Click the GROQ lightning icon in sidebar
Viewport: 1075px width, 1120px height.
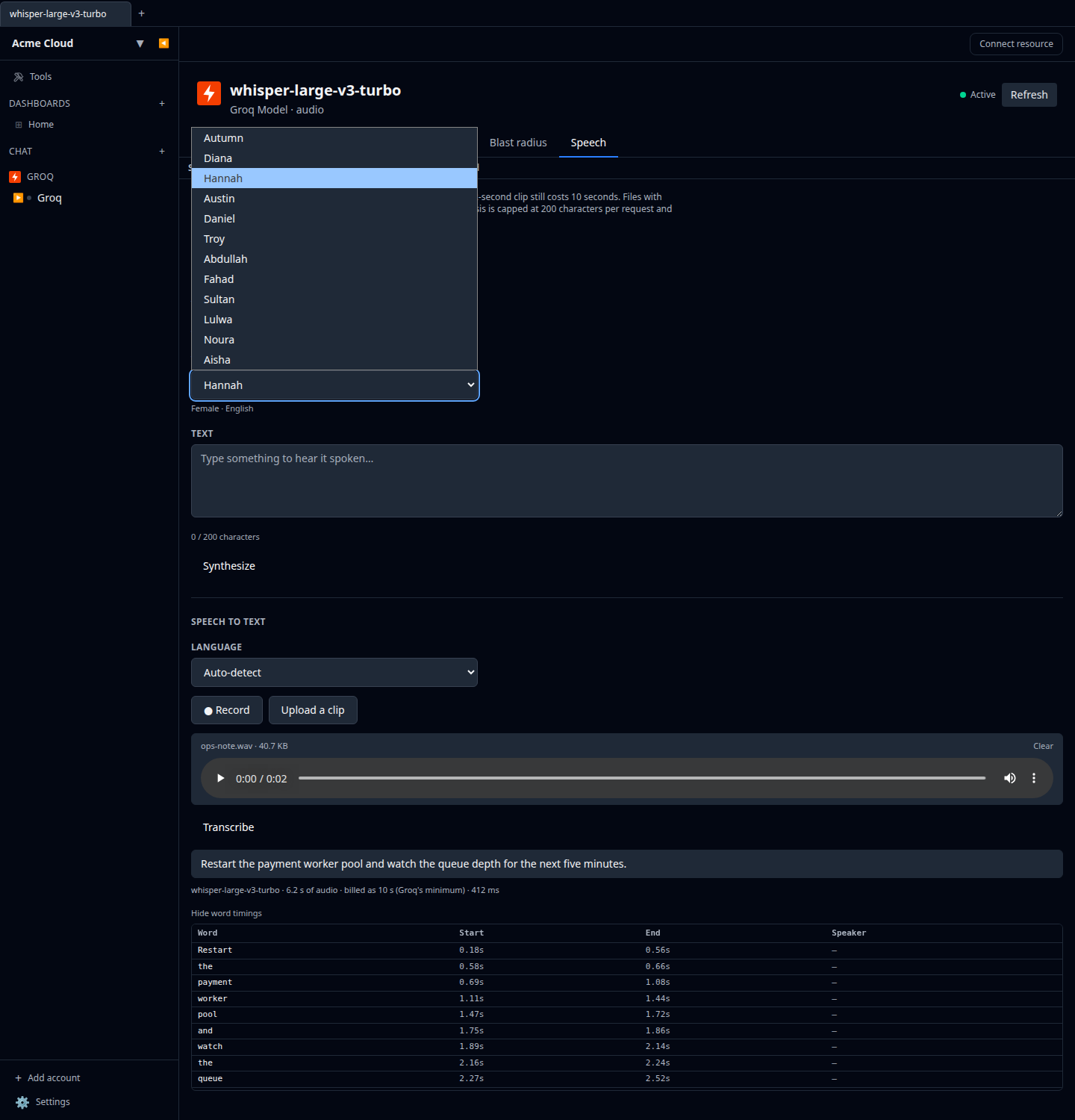click(15, 177)
